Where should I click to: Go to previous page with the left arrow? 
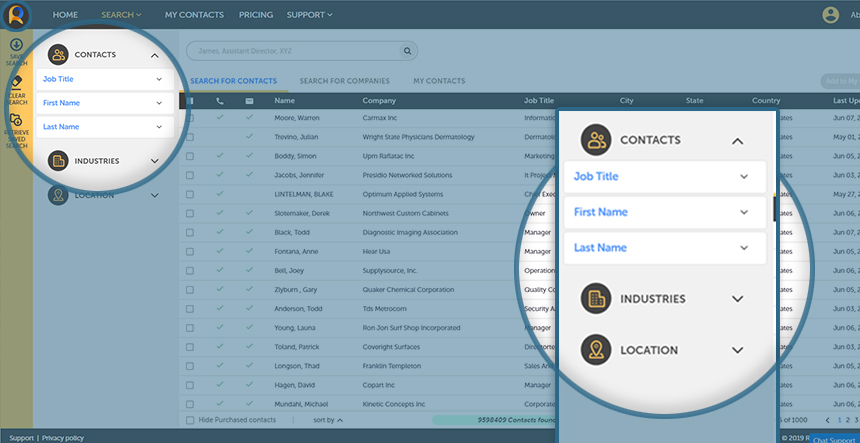click(x=828, y=420)
